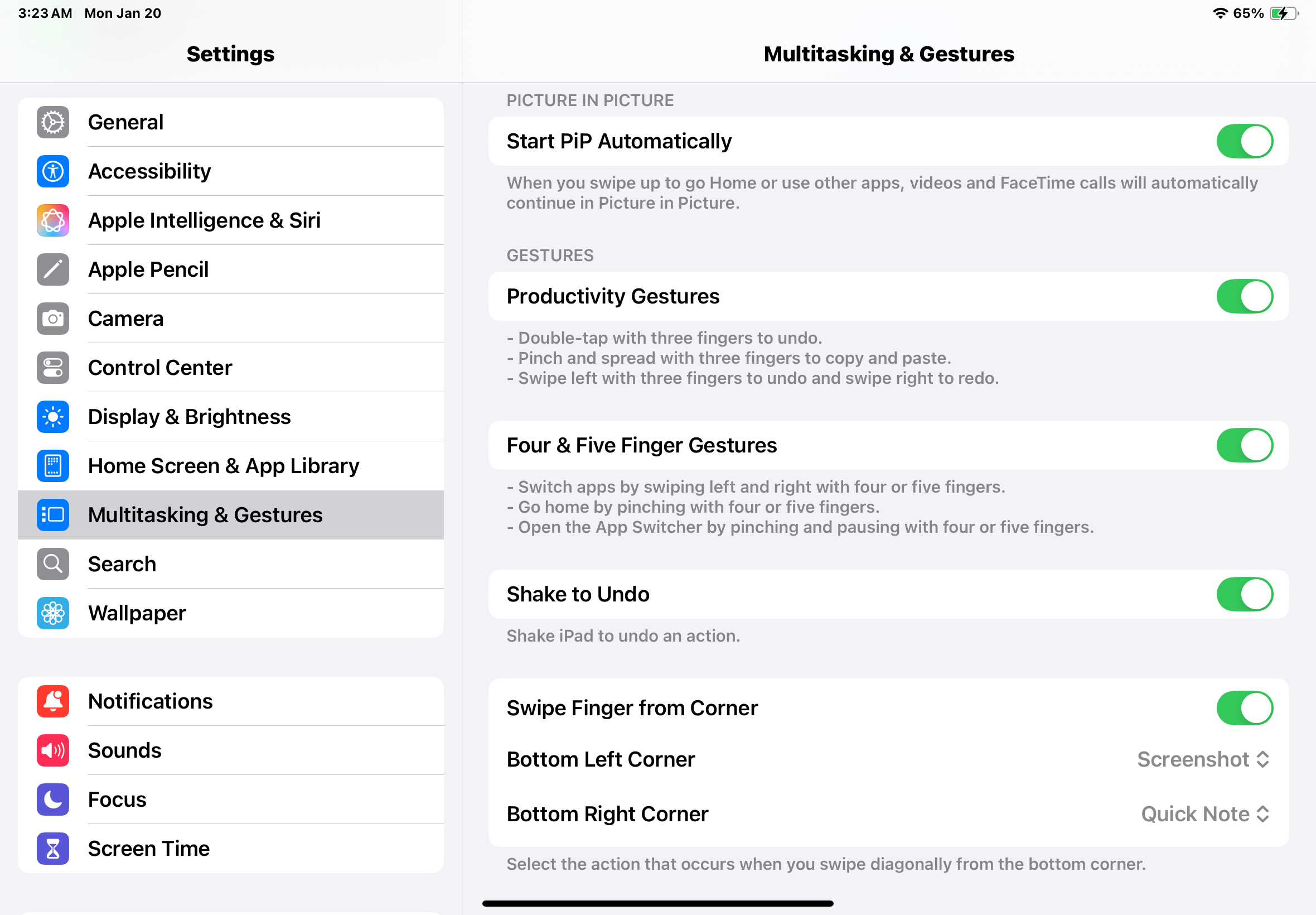The image size is (1316, 915).
Task: Click the Accessibility icon
Action: point(52,171)
